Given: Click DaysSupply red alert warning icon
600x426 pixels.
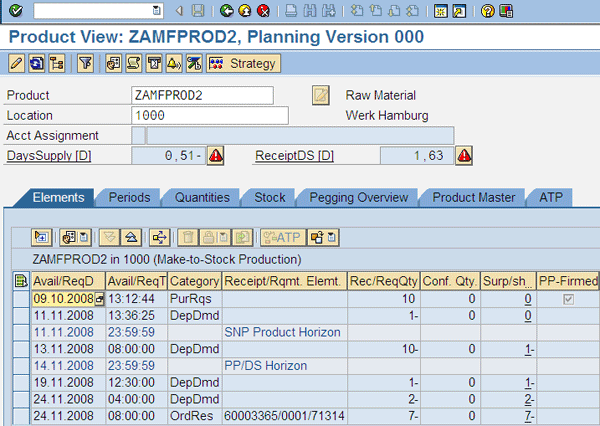Looking at the screenshot, I should click(216, 155).
